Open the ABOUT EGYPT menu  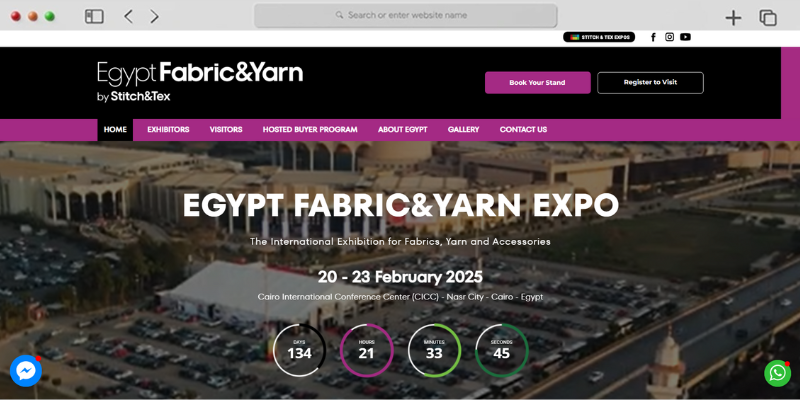[403, 130]
